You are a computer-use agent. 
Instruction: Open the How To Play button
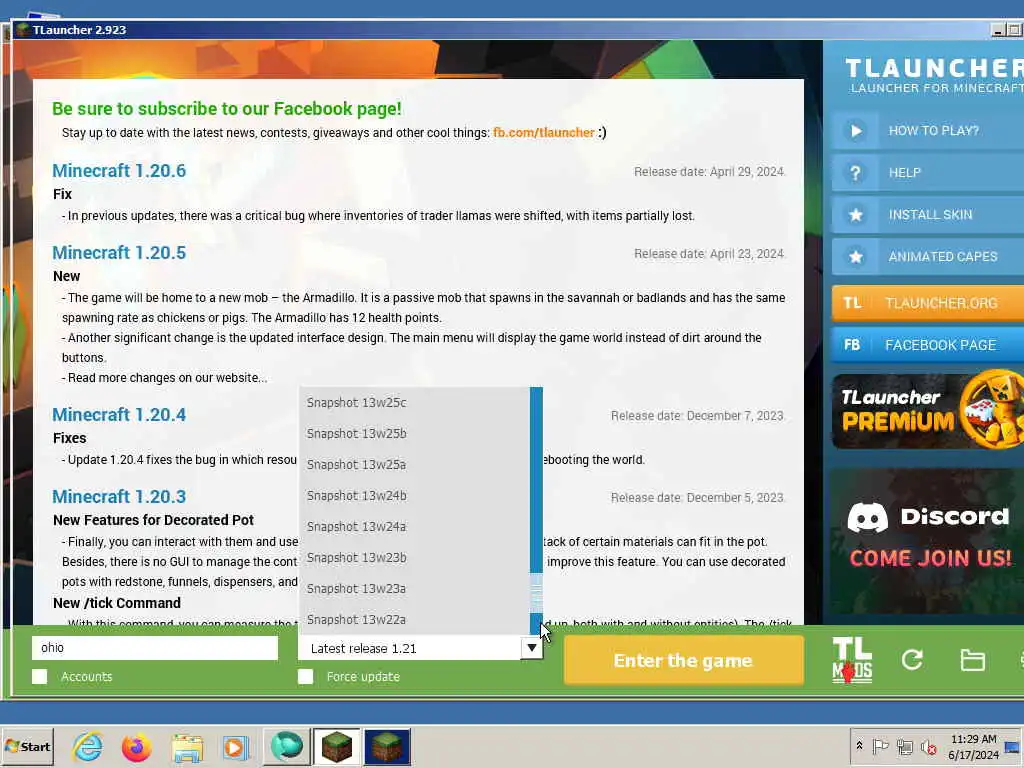tap(928, 131)
